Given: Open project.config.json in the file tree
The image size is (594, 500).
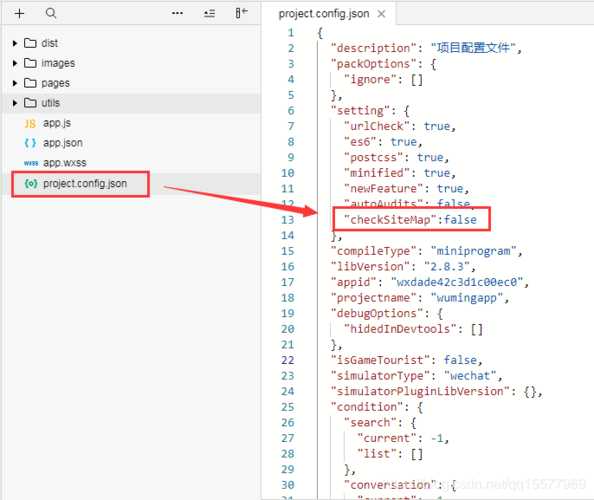Looking at the screenshot, I should point(85,184).
